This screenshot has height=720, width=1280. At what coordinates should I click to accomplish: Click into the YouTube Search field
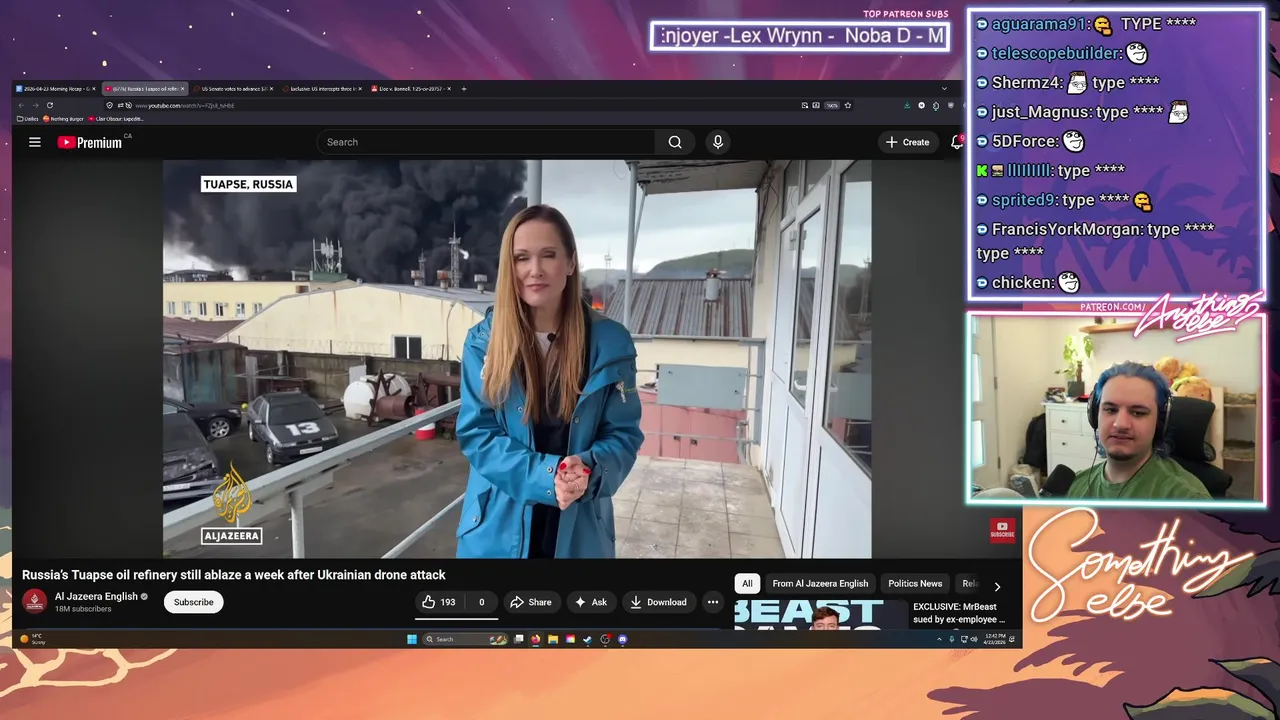(486, 142)
